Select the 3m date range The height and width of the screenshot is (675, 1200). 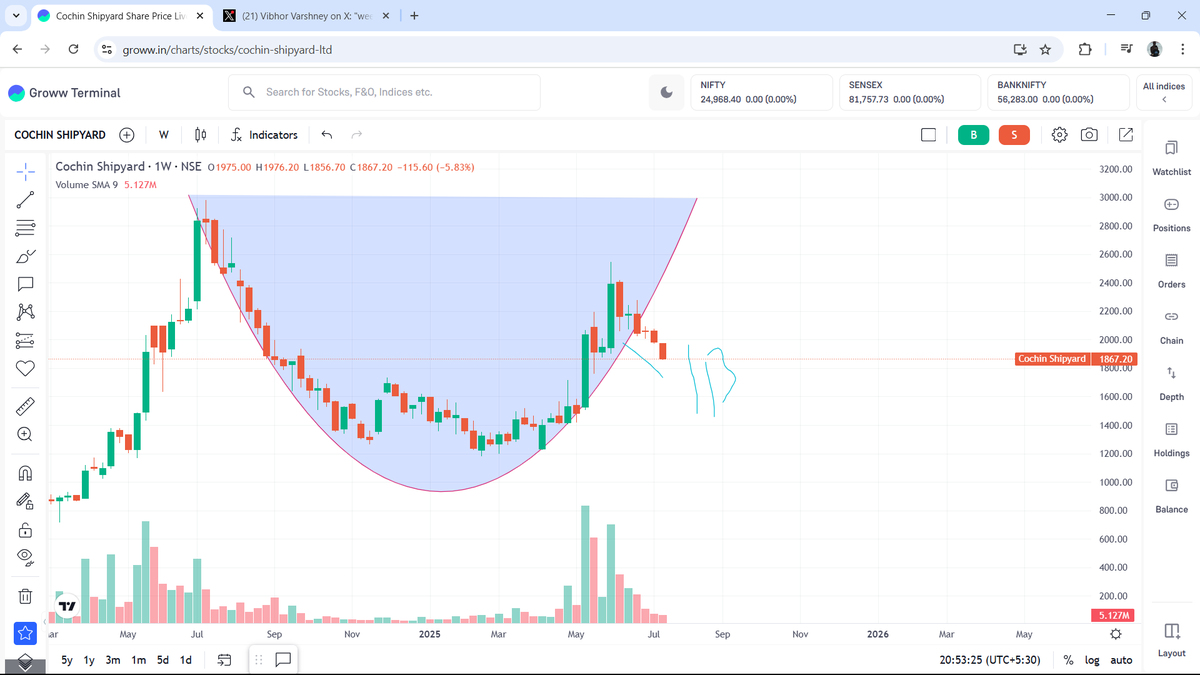coord(113,660)
